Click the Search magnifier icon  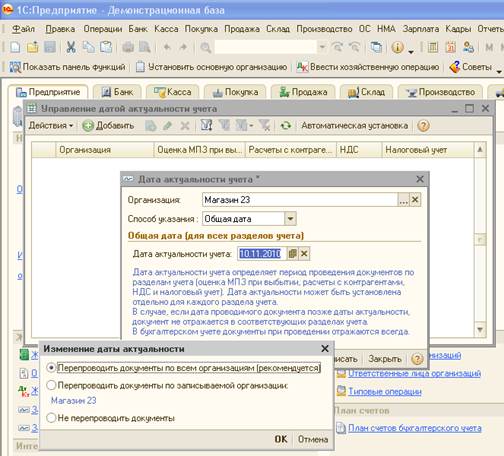coord(206,48)
